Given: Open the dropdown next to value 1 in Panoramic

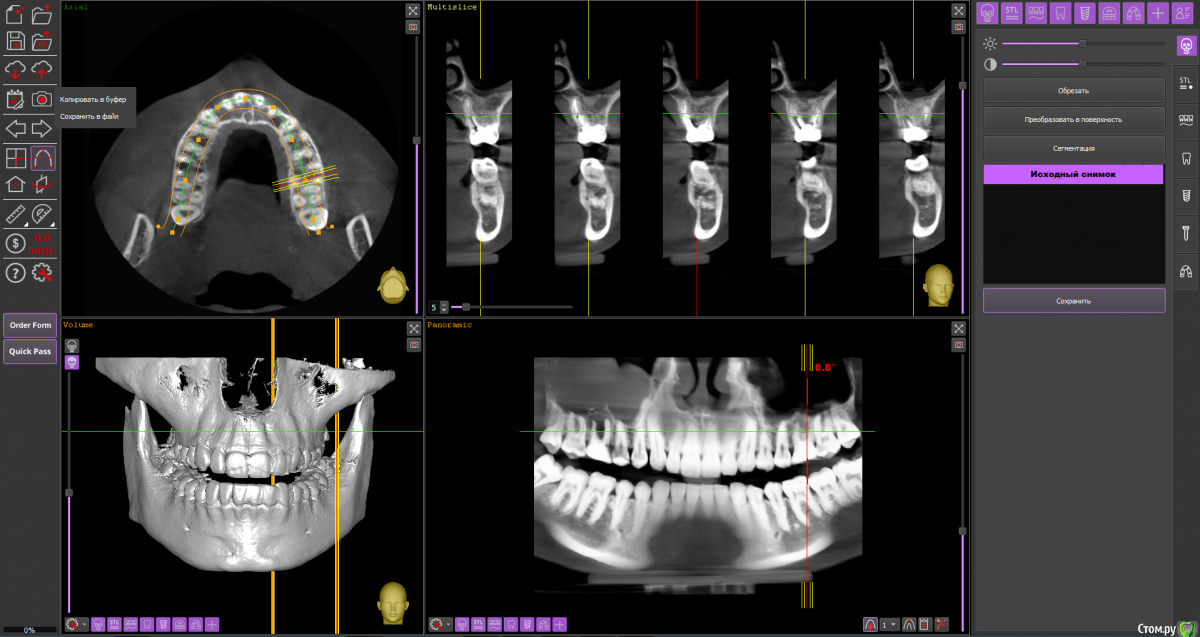Looking at the screenshot, I should pos(895,625).
